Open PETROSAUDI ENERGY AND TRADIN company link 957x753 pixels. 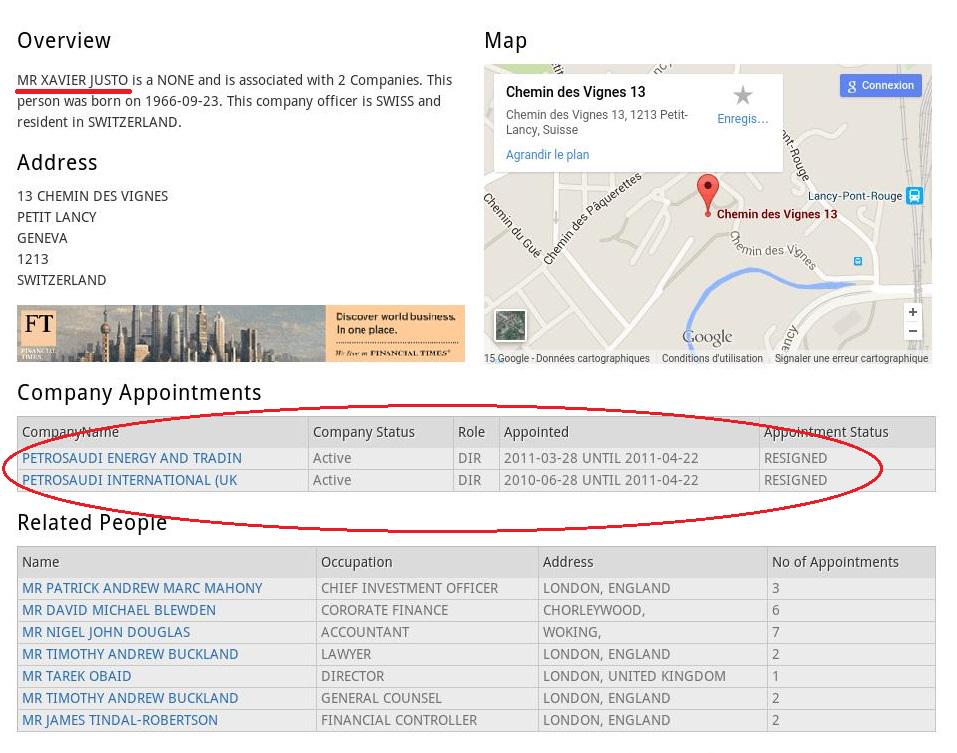click(x=132, y=458)
